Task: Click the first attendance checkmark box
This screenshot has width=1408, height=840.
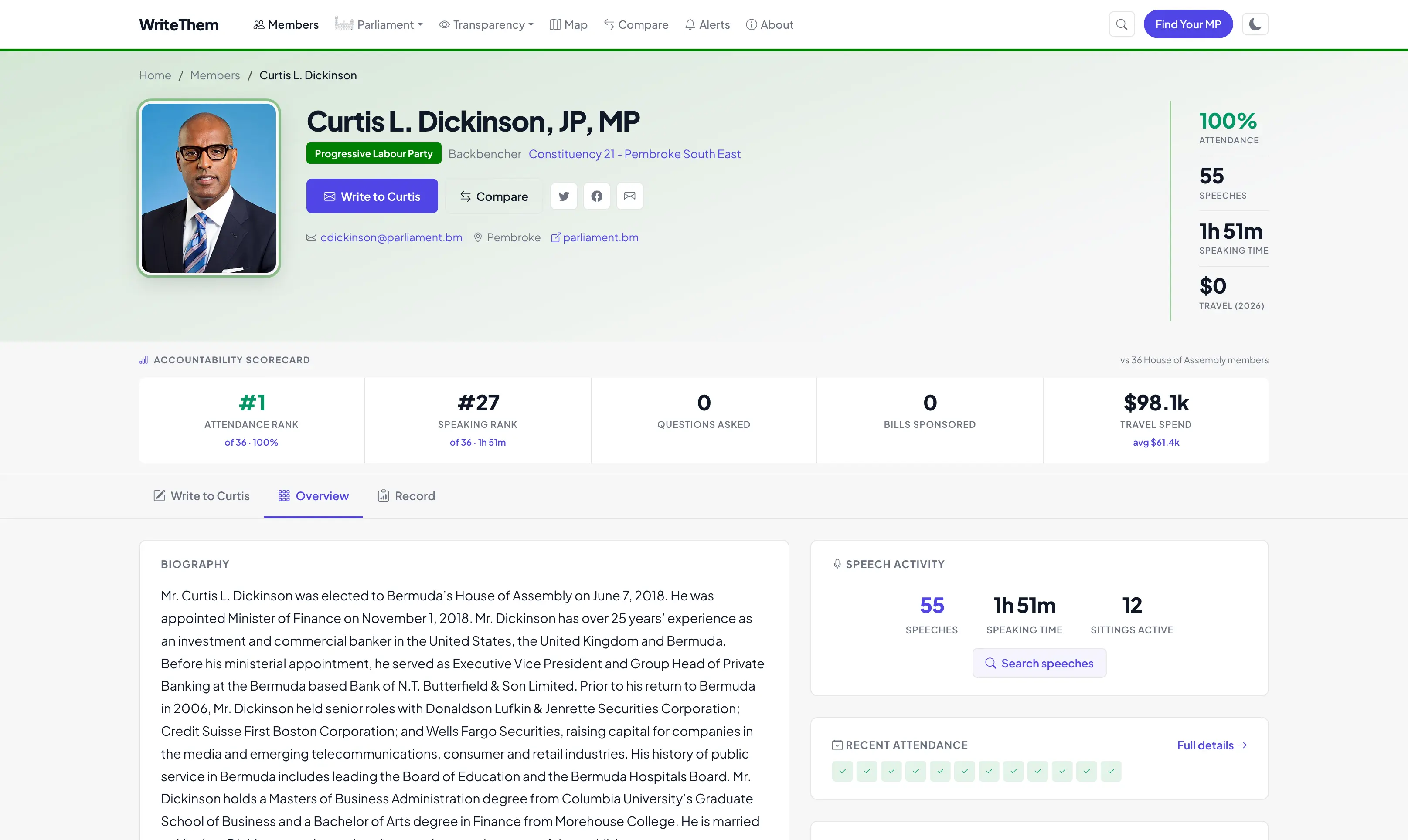Action: (842, 772)
